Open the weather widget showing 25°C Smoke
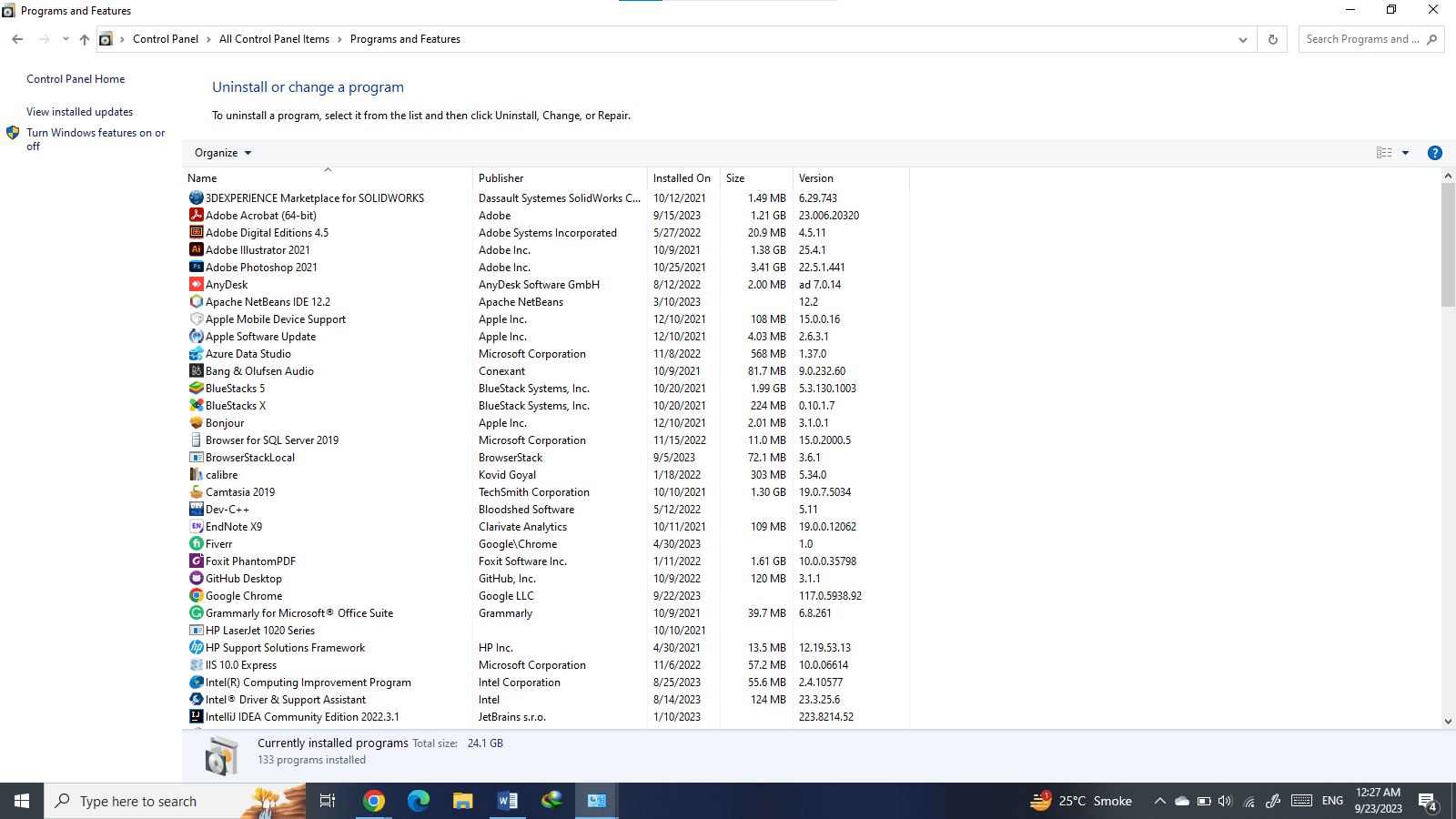 pos(1081,801)
